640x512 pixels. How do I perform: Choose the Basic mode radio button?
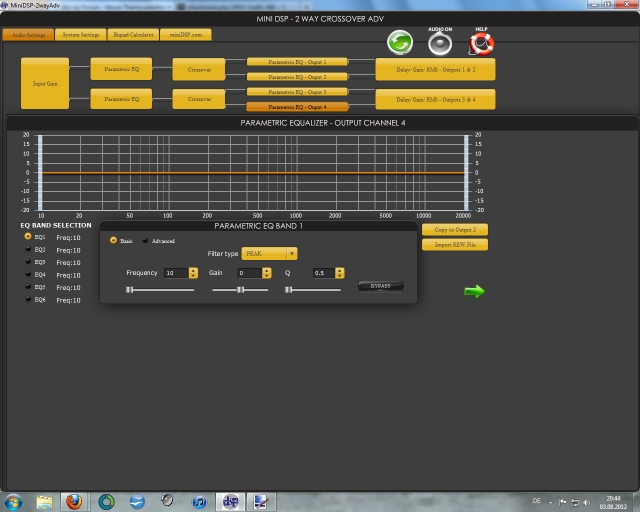click(113, 240)
